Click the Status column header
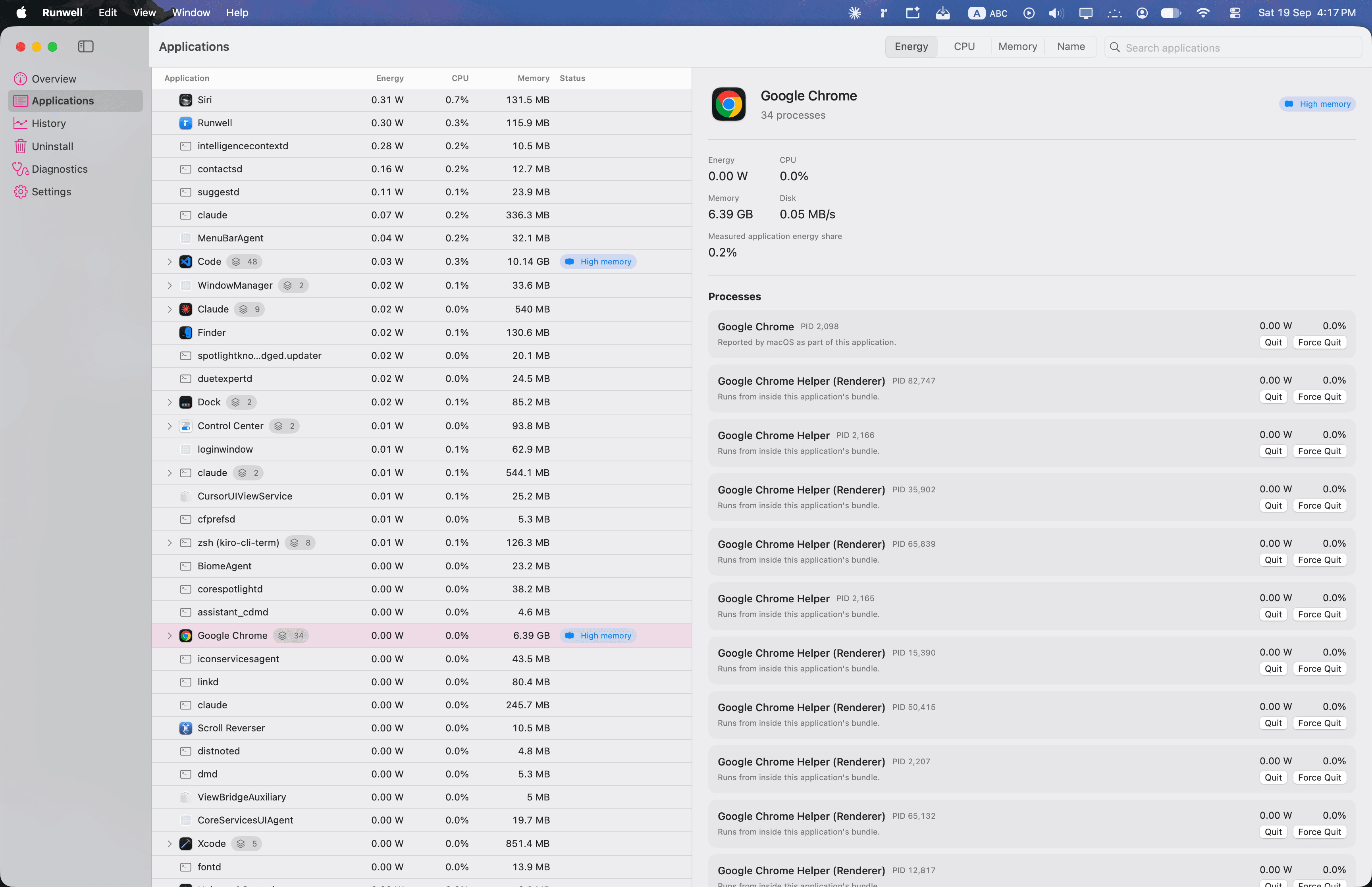 point(572,78)
